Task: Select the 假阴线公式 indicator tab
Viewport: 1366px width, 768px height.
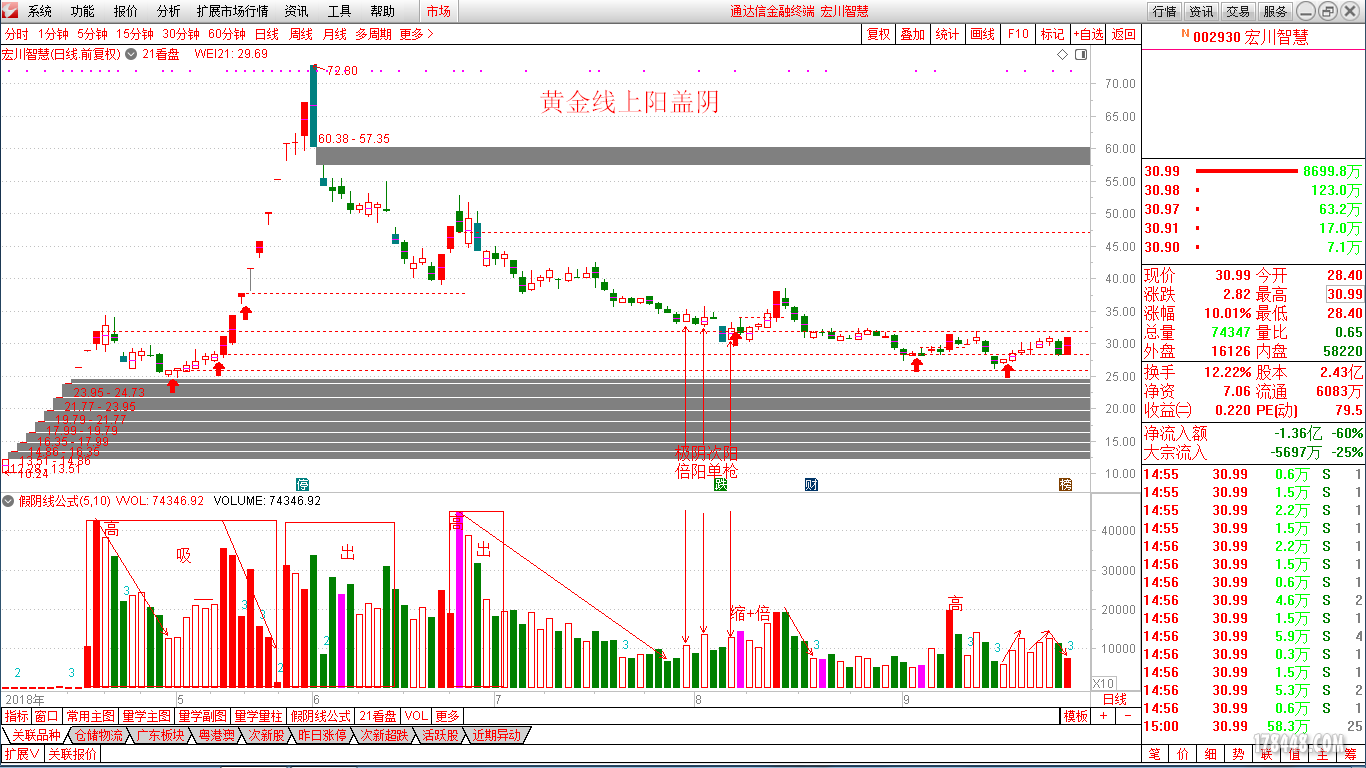Action: (x=321, y=716)
